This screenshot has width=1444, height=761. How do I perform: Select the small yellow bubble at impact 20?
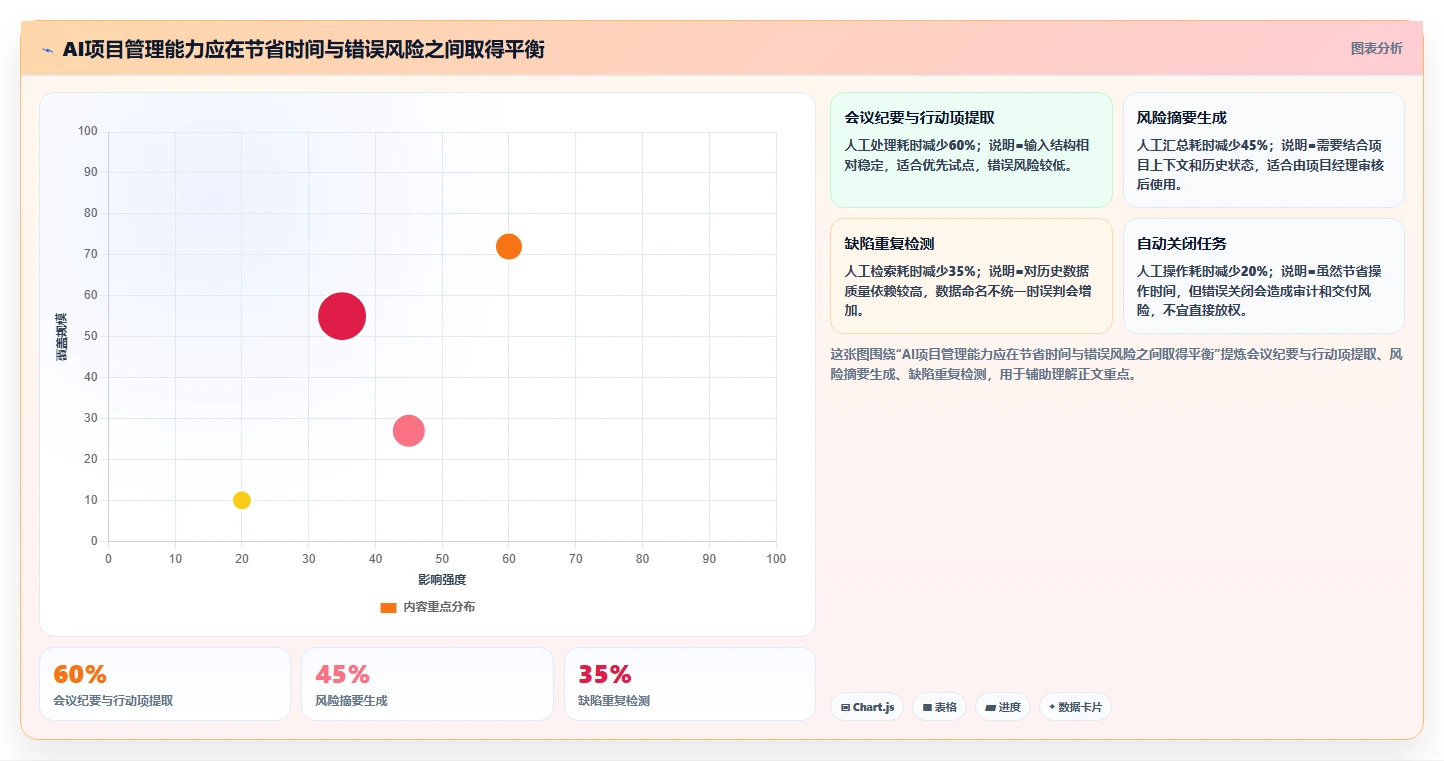(x=242, y=500)
